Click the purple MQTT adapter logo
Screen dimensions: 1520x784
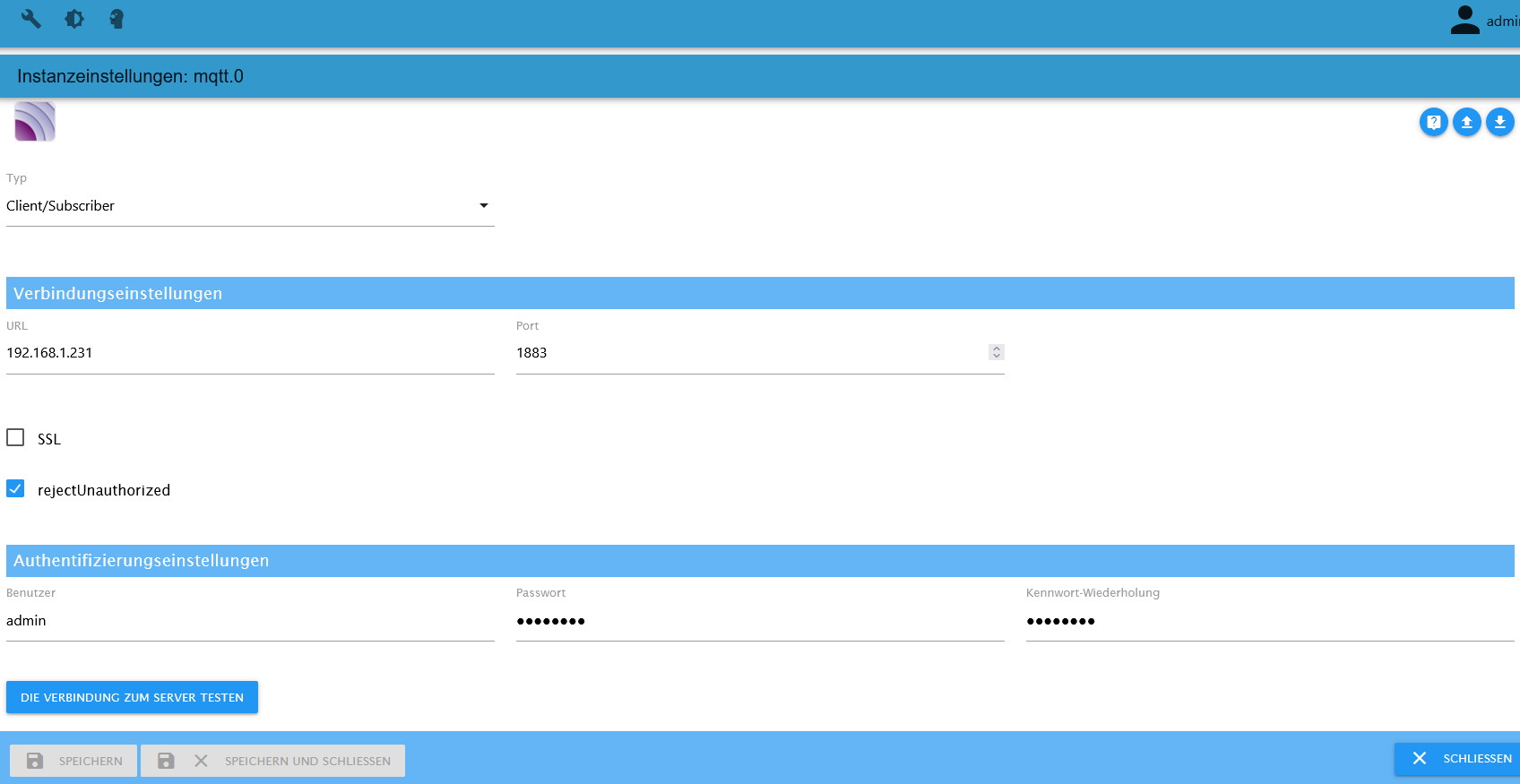click(35, 122)
